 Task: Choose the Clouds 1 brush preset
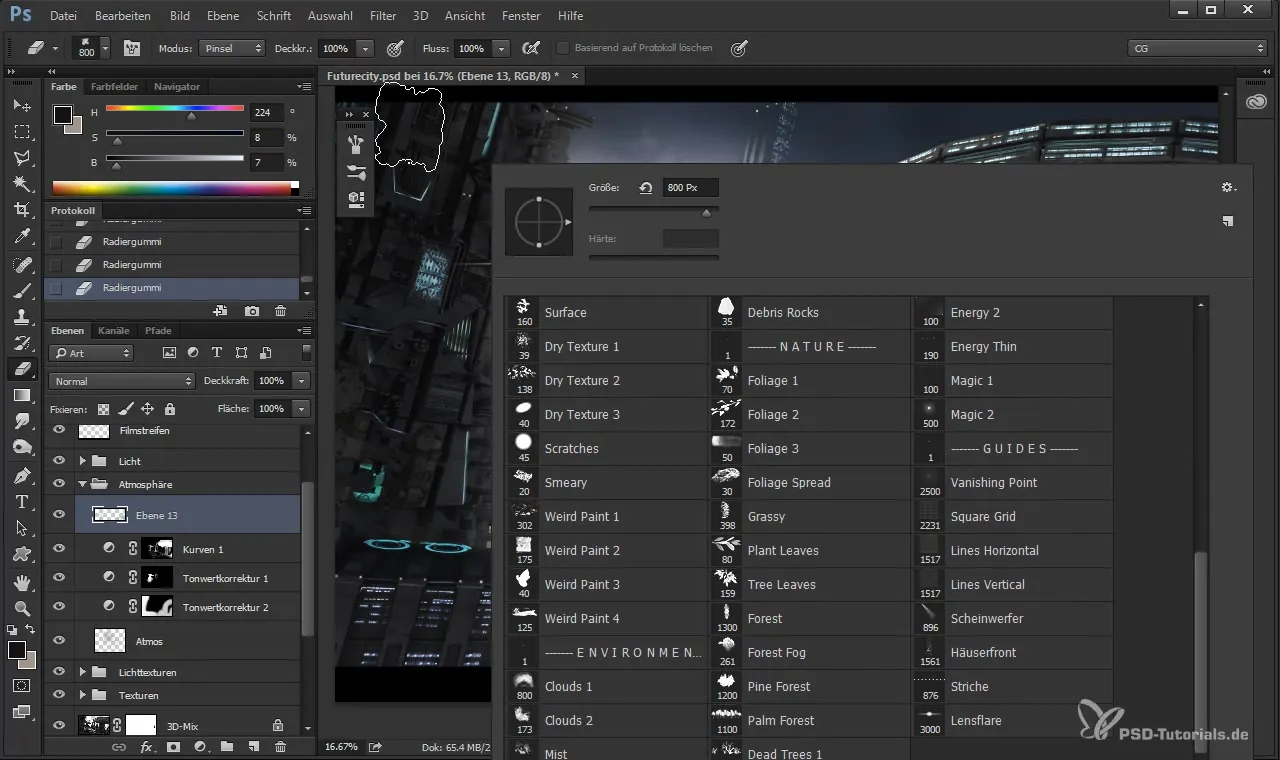pos(607,686)
